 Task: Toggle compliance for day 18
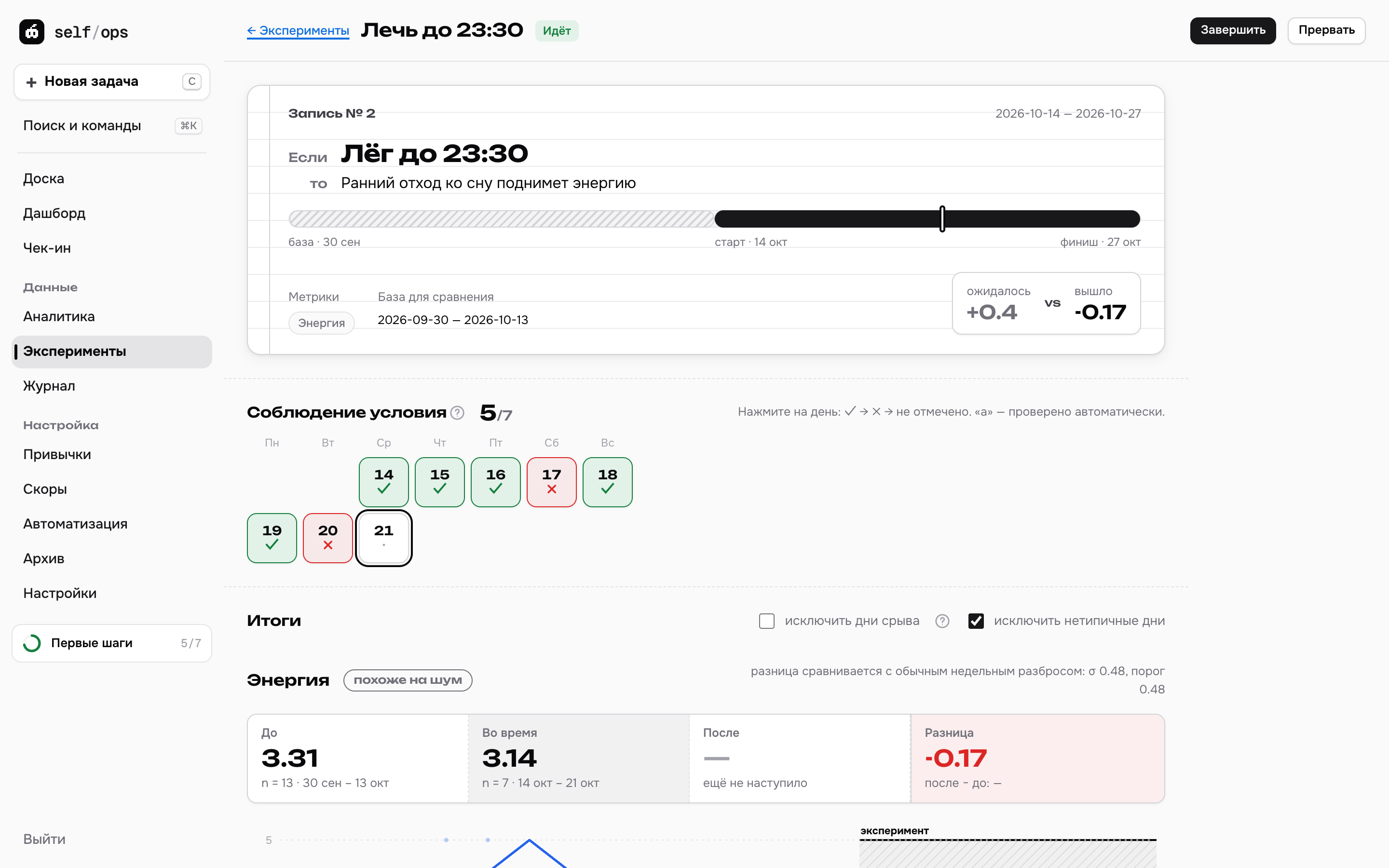[607, 482]
